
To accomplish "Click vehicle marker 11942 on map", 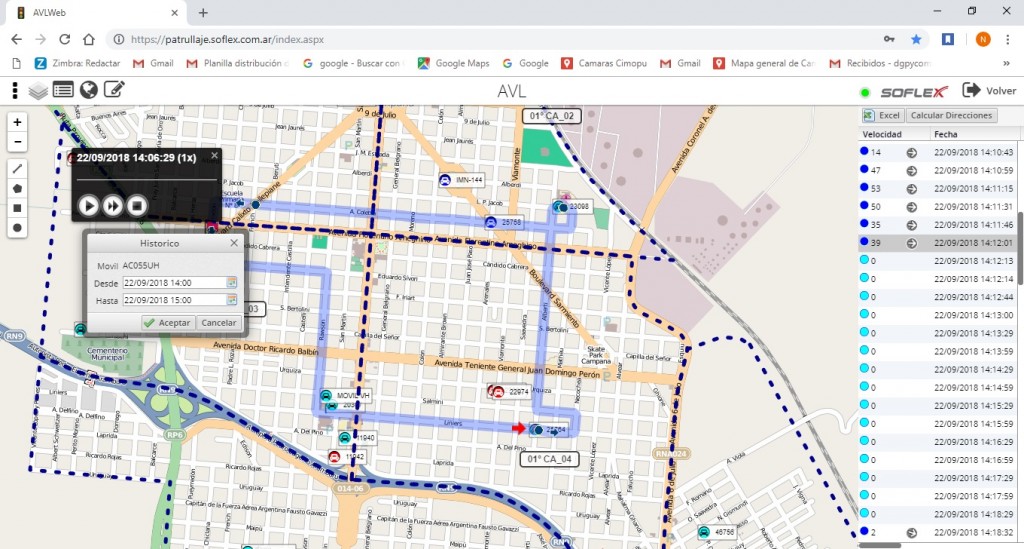I will coord(347,456).
